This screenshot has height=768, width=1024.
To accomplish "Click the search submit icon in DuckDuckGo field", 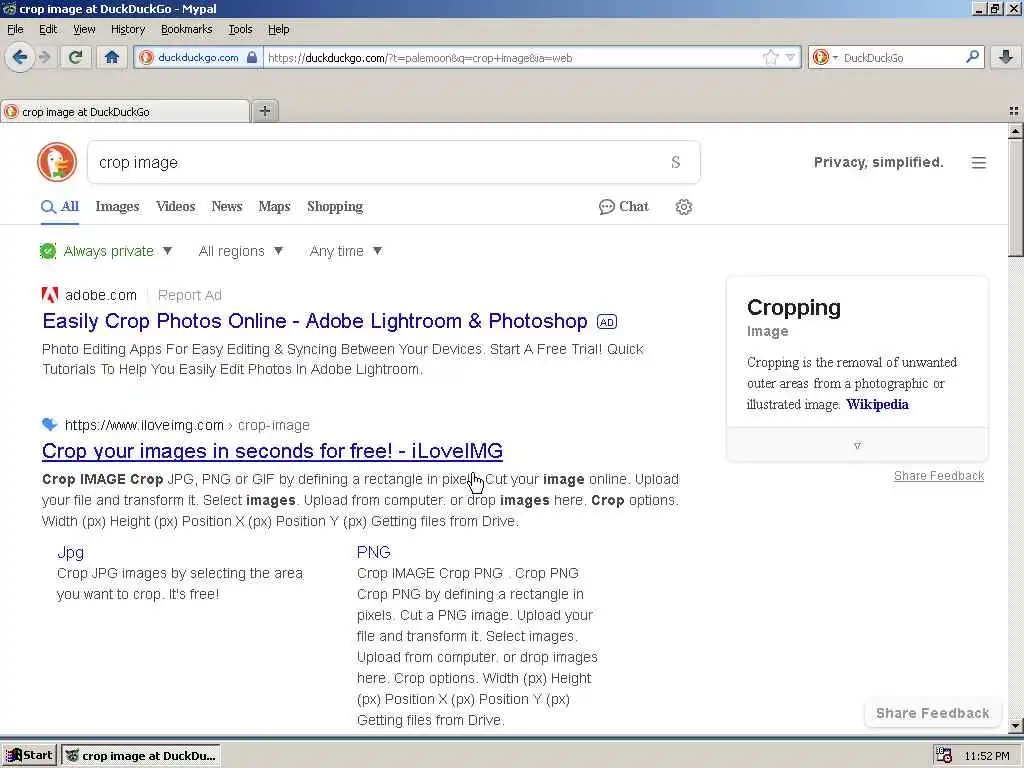I will [x=675, y=162].
